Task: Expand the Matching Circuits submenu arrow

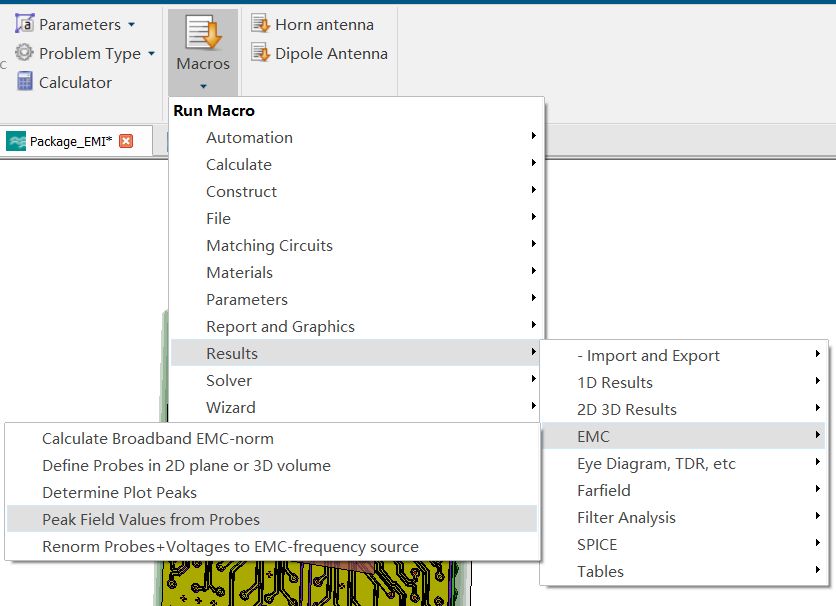Action: click(533, 244)
